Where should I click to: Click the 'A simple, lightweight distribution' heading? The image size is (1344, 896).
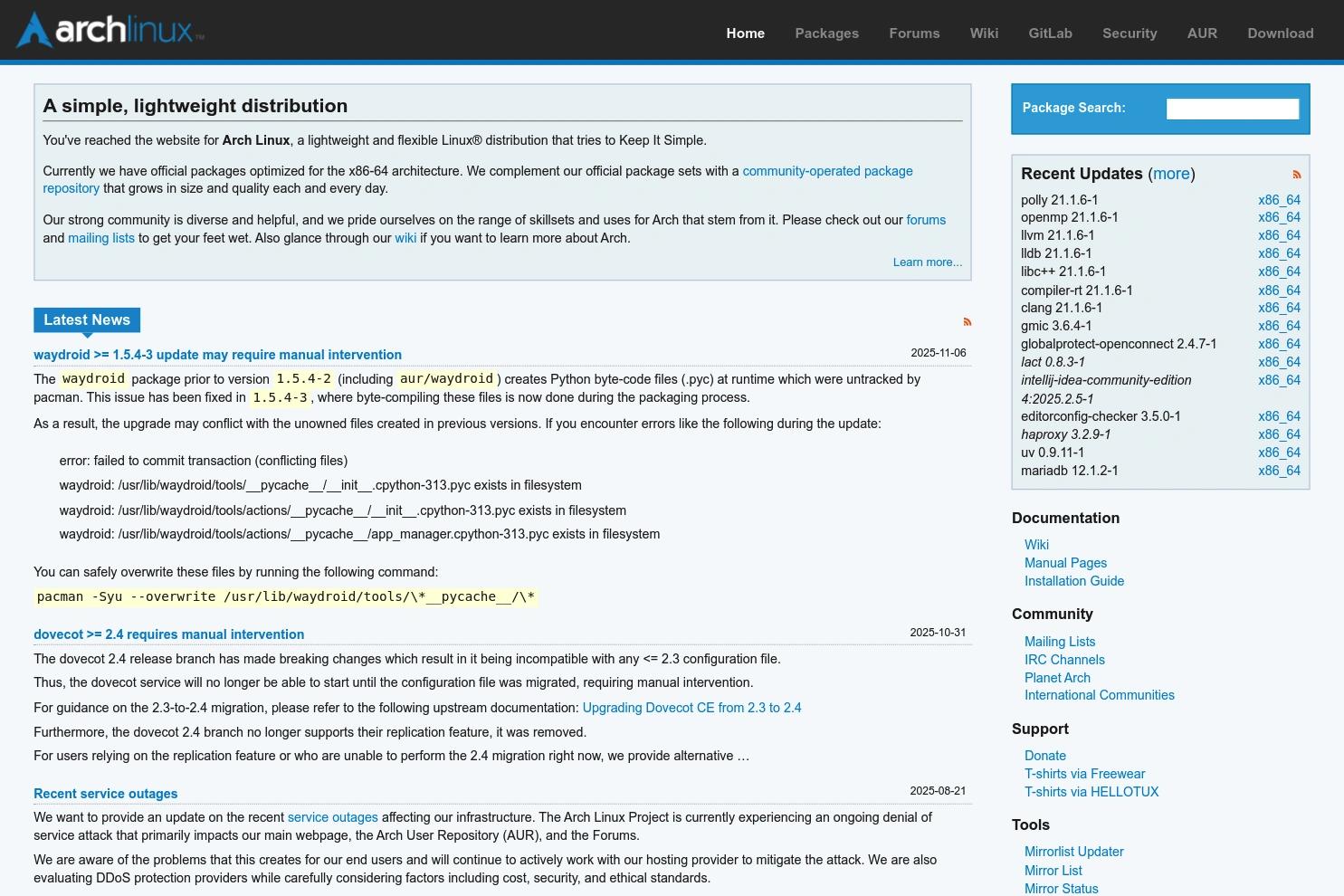pos(195,106)
